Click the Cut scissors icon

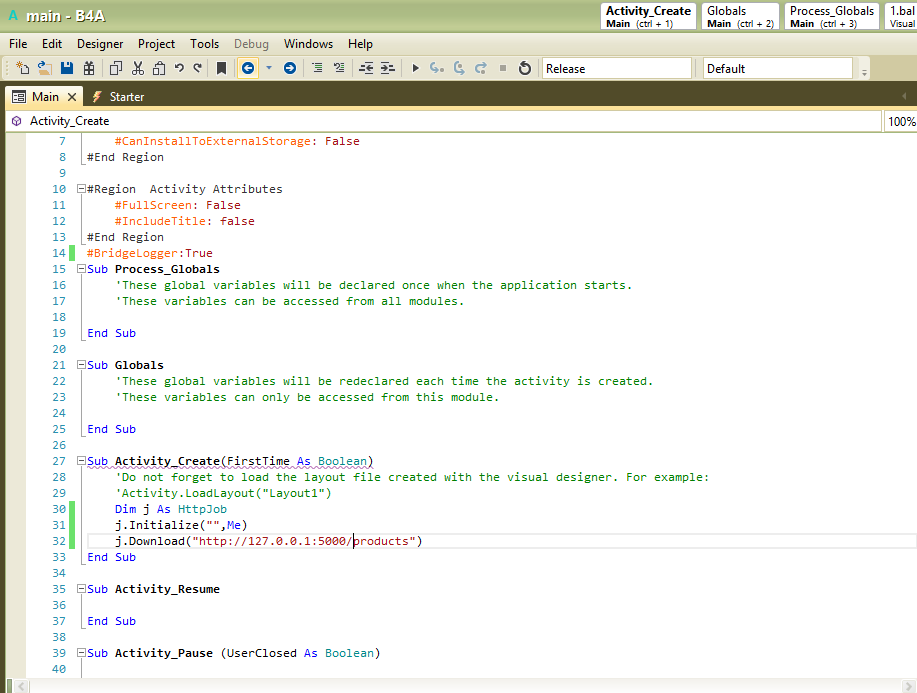[x=137, y=68]
